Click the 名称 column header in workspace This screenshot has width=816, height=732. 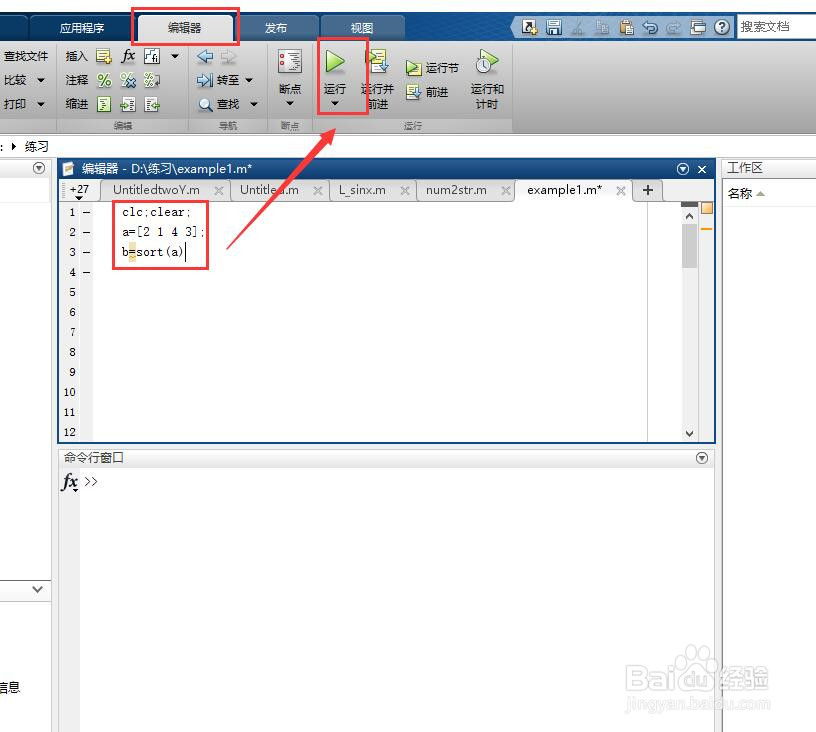tap(740, 194)
